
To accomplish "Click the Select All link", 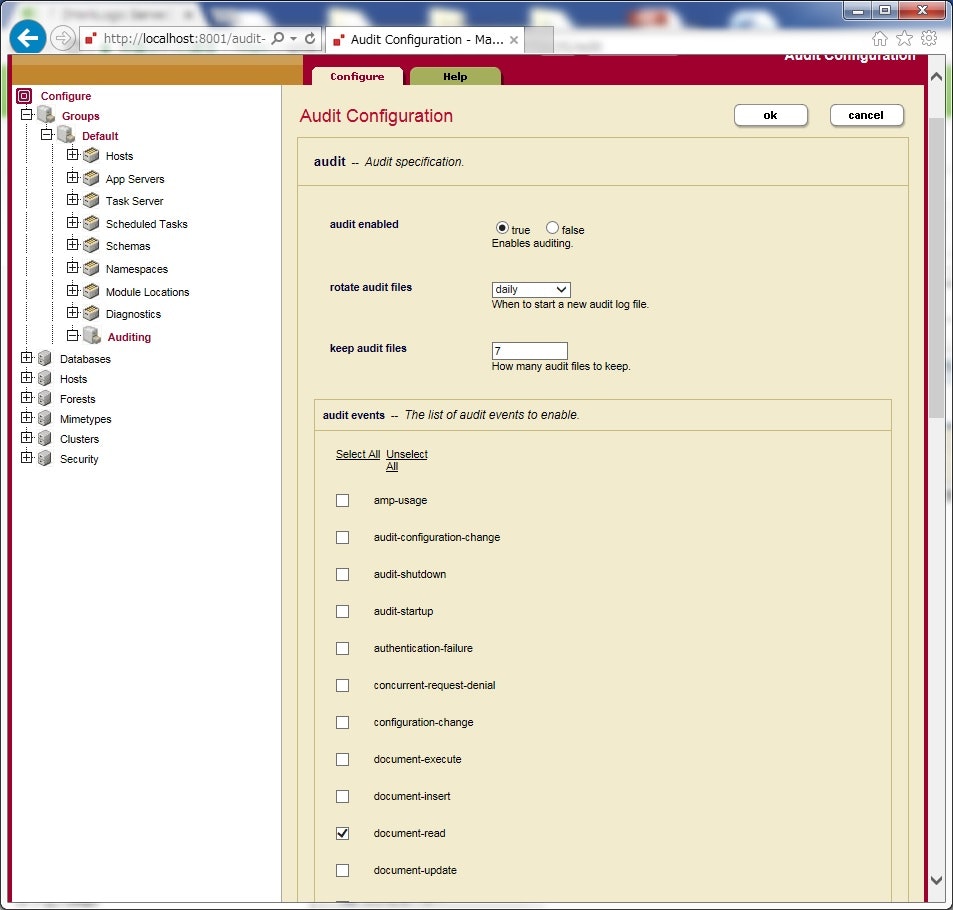I will 357,454.
